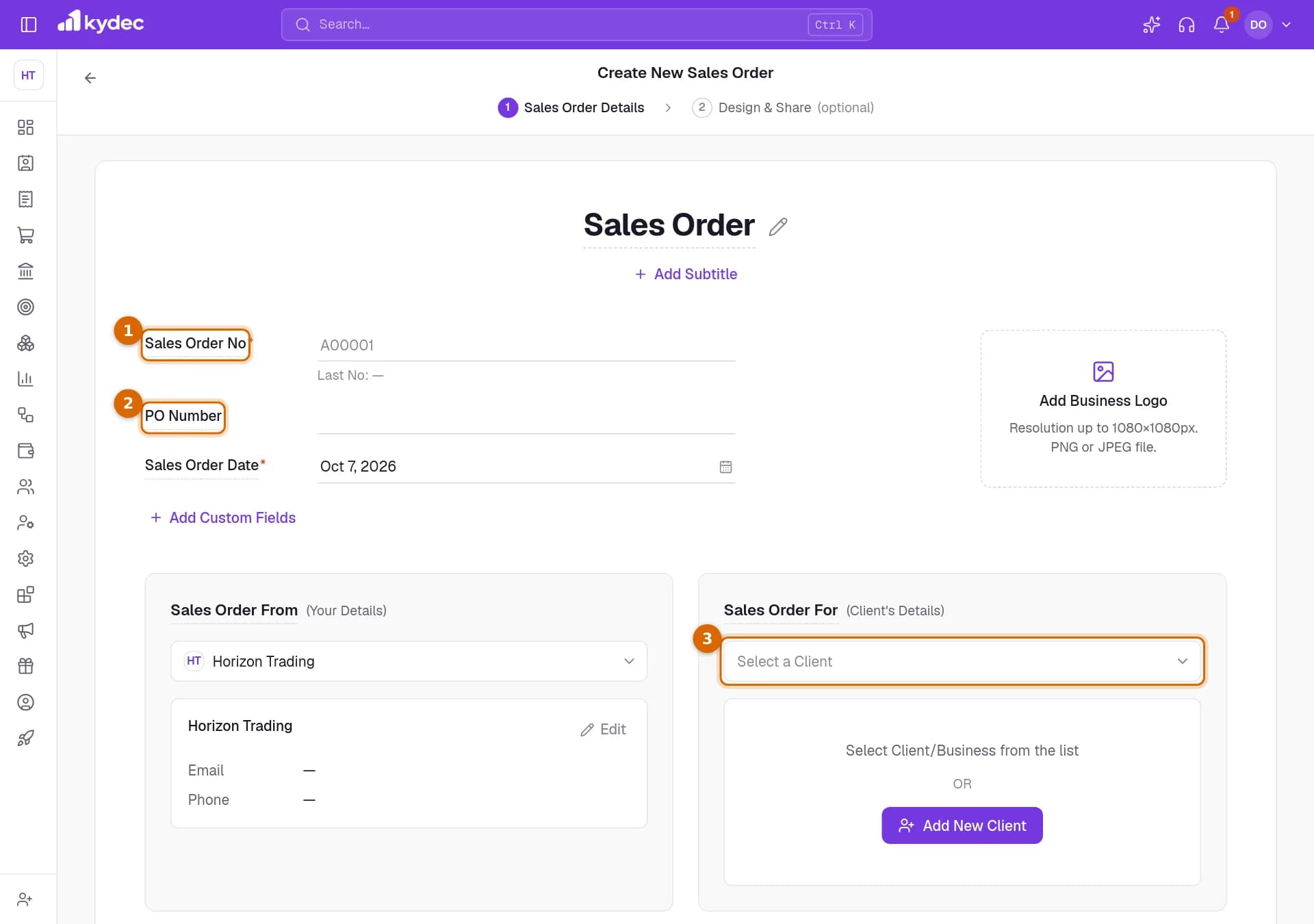Click the kydec logo
Screen dimensions: 1314x924
(x=101, y=23)
